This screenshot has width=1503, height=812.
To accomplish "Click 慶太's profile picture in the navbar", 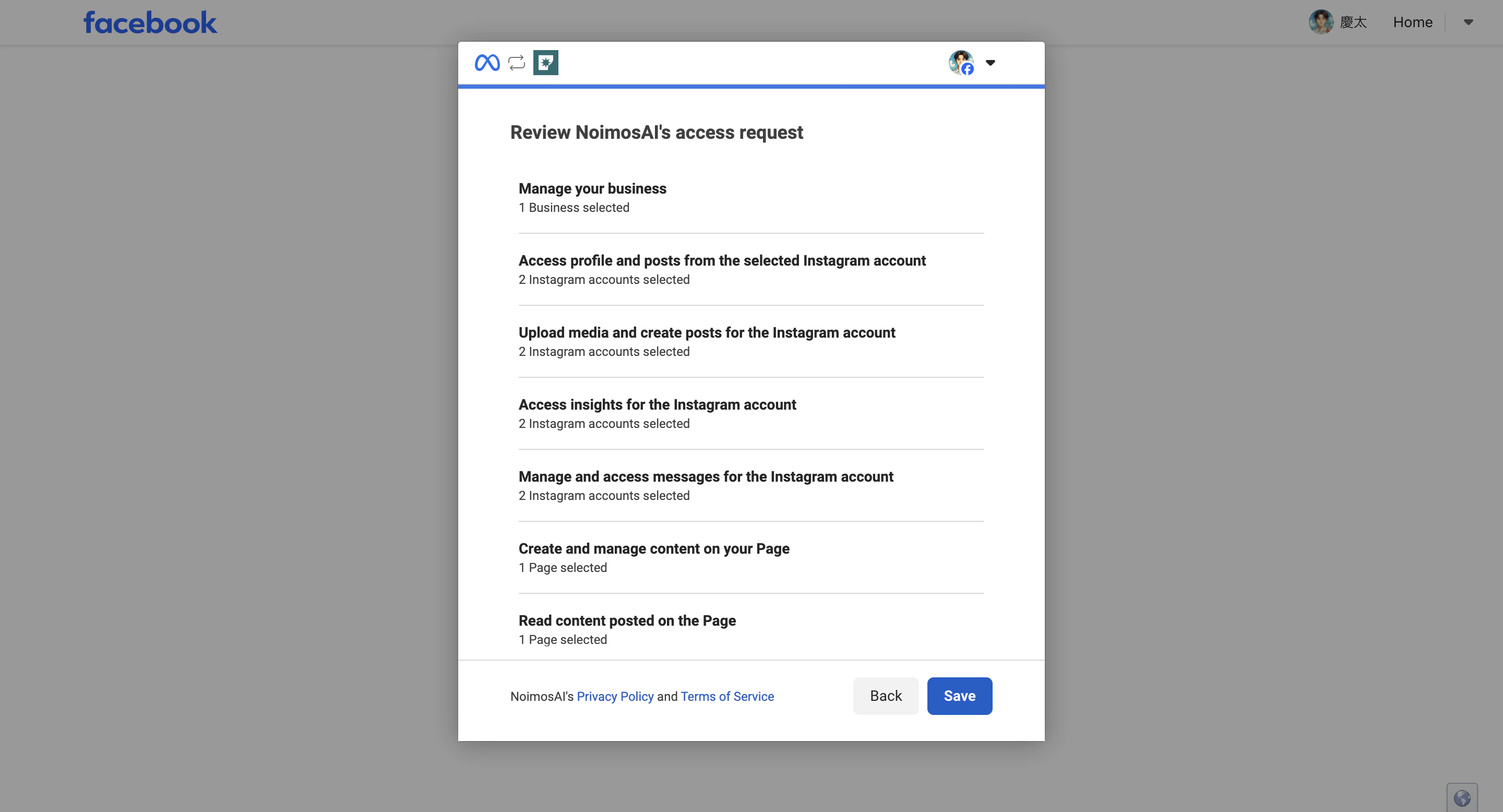I will (x=1321, y=21).
